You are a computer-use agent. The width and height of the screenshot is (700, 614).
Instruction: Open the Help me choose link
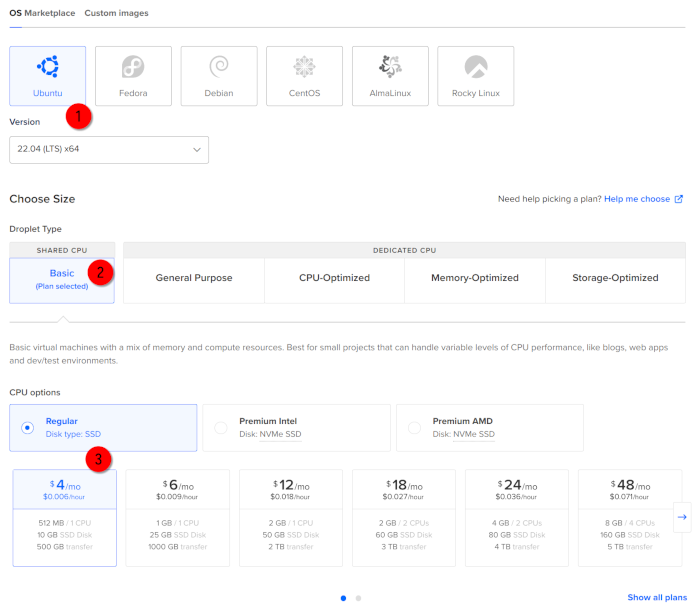pos(637,199)
